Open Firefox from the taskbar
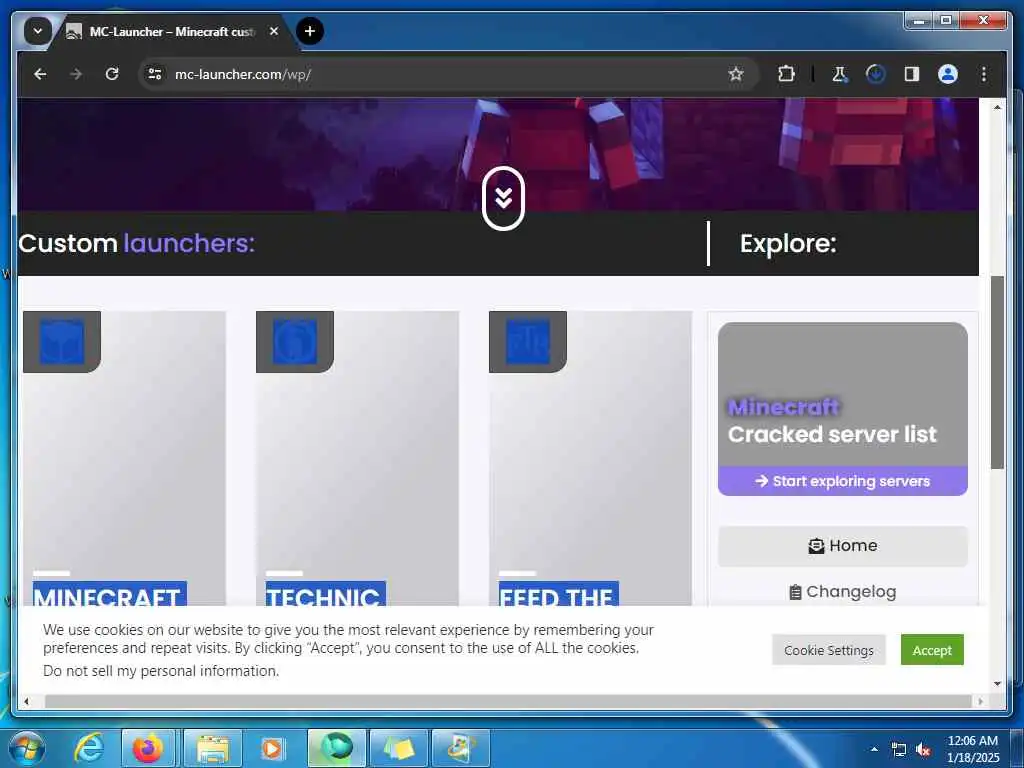The width and height of the screenshot is (1024, 768). (148, 748)
